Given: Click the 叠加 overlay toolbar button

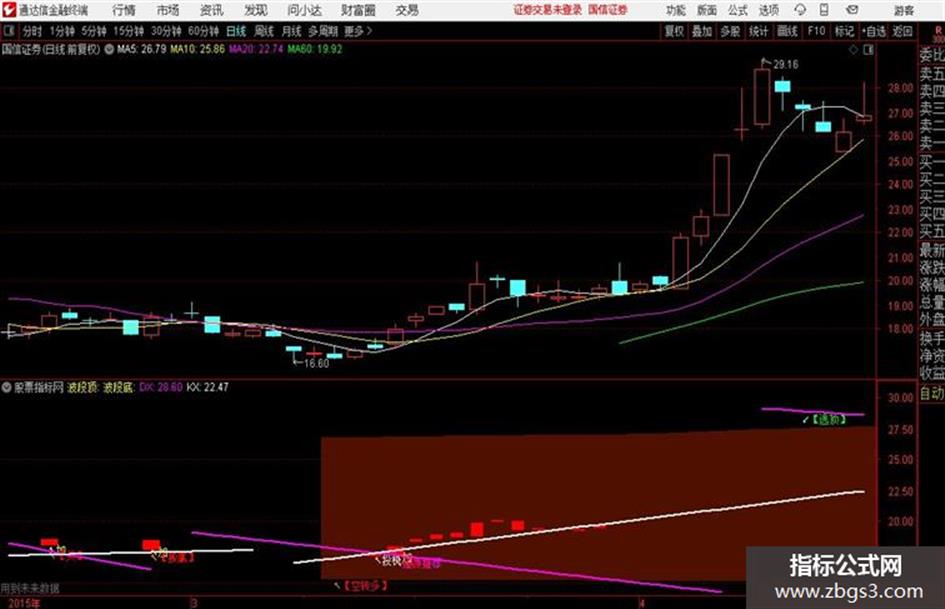Looking at the screenshot, I should coord(702,31).
